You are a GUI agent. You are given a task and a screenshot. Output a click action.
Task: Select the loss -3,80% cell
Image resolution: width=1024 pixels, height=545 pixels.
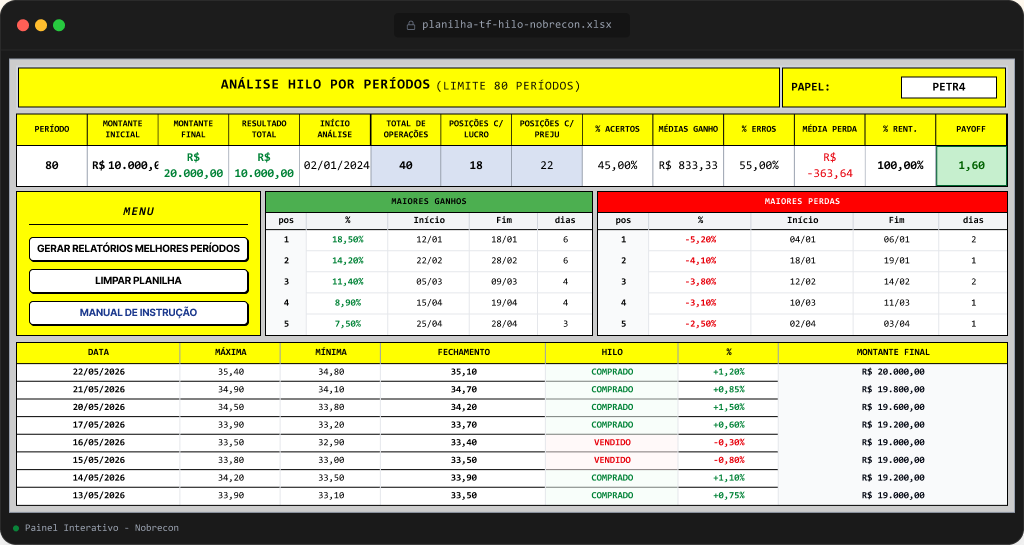[700, 282]
